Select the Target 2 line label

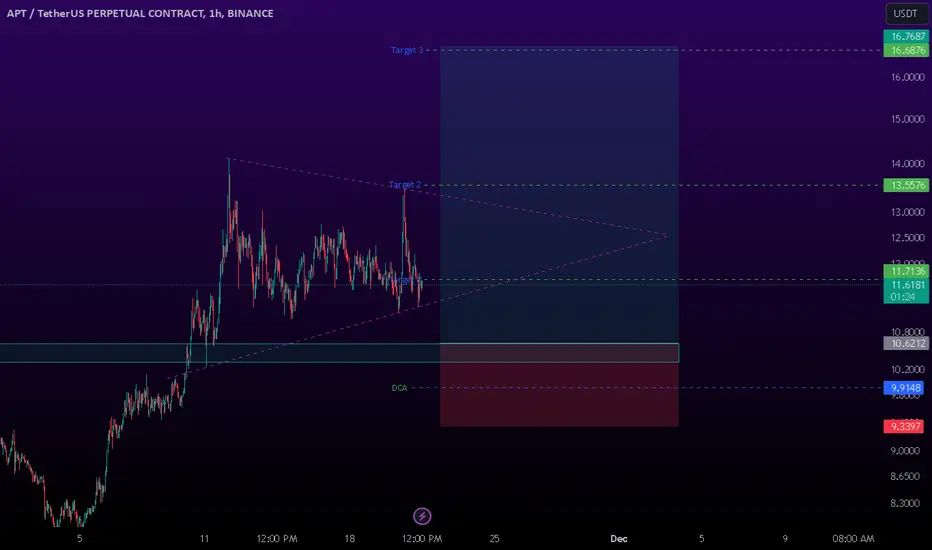click(x=405, y=185)
